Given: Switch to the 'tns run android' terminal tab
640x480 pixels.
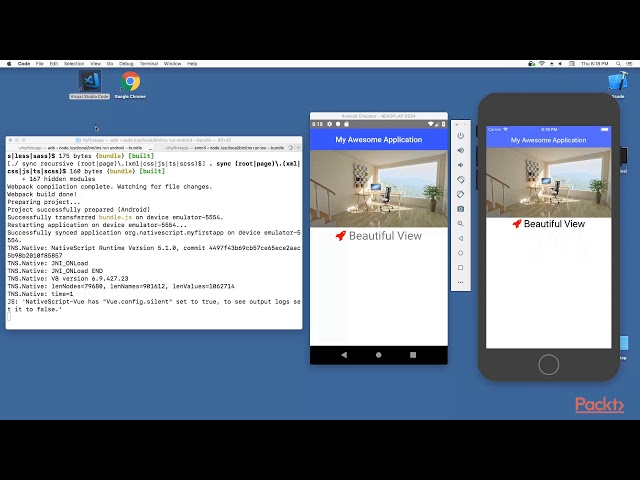Looking at the screenshot, I should [x=81, y=148].
